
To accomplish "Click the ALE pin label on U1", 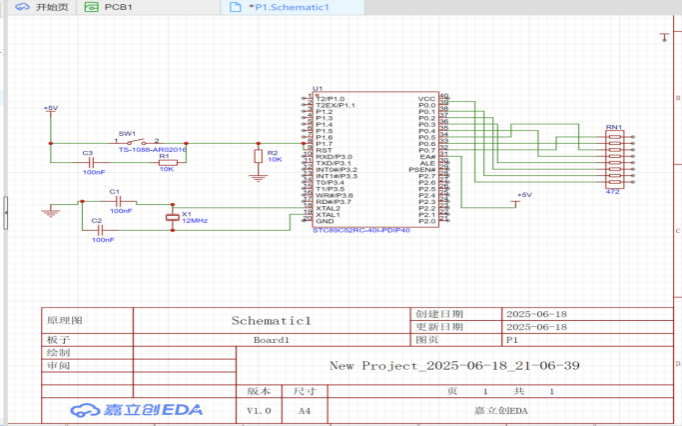I will (x=428, y=163).
